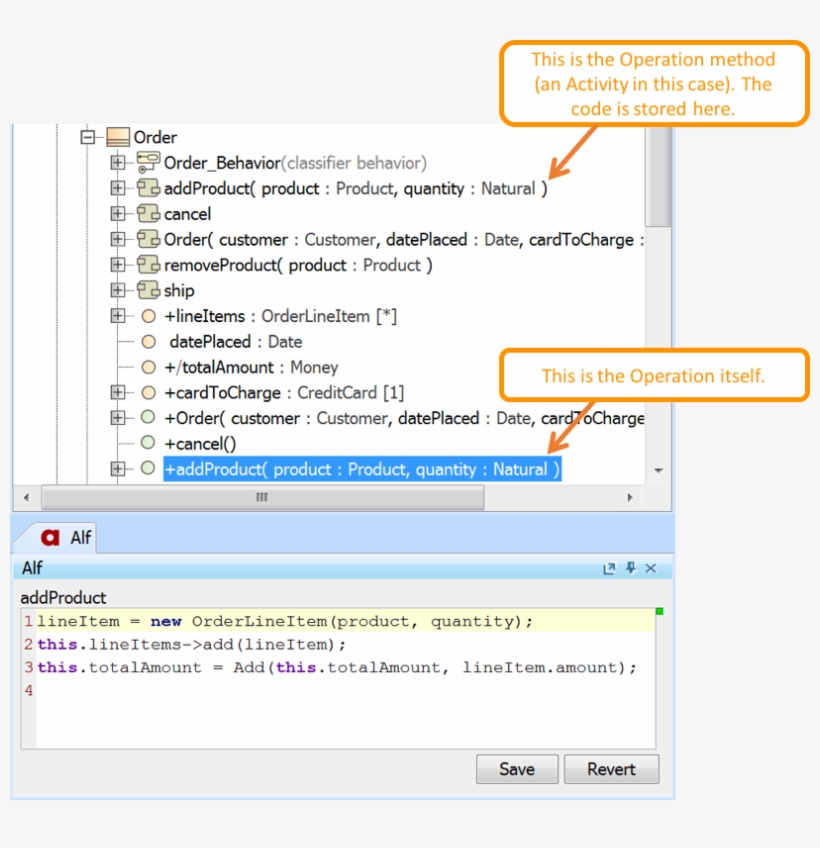Viewport: 820px width, 848px height.
Task: Click the Save button
Action: (x=516, y=769)
